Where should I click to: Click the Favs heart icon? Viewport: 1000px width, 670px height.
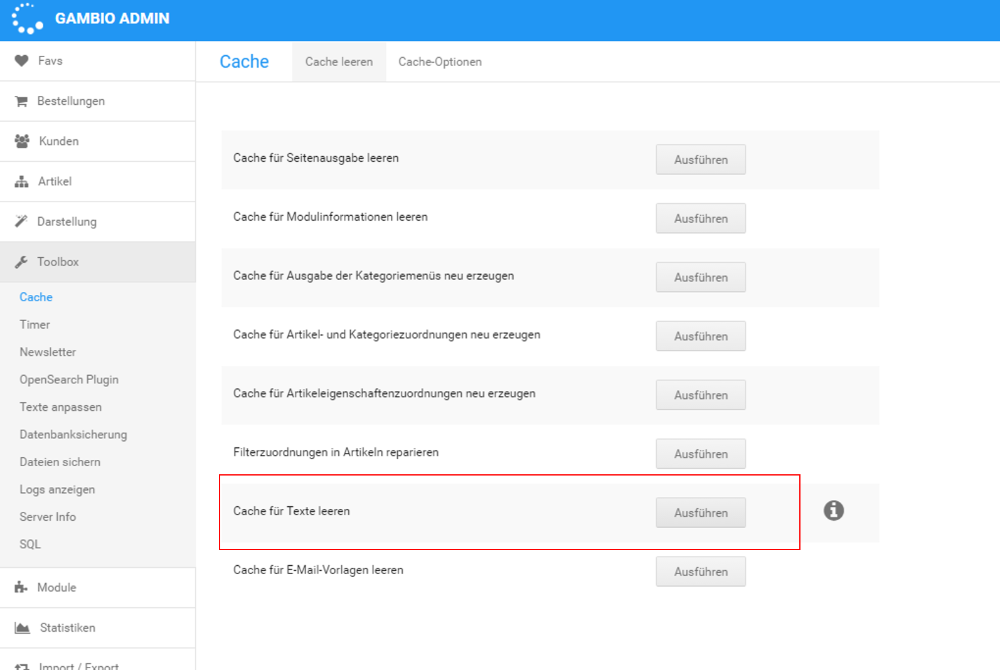[22, 61]
